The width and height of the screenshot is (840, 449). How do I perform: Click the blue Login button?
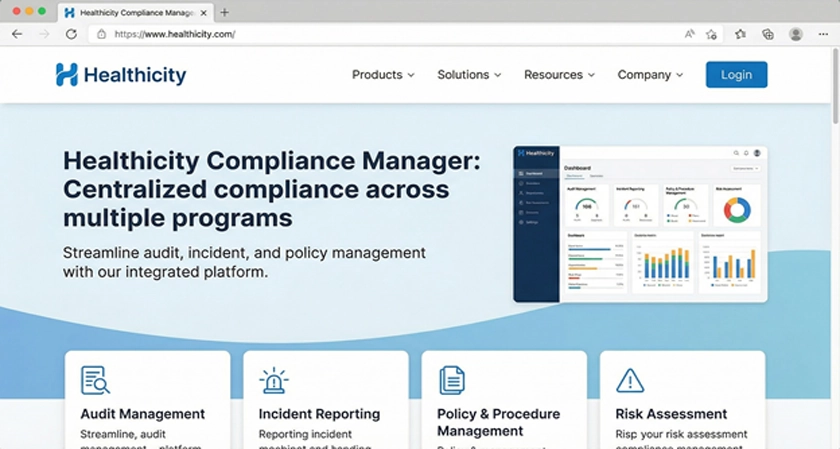pos(736,75)
